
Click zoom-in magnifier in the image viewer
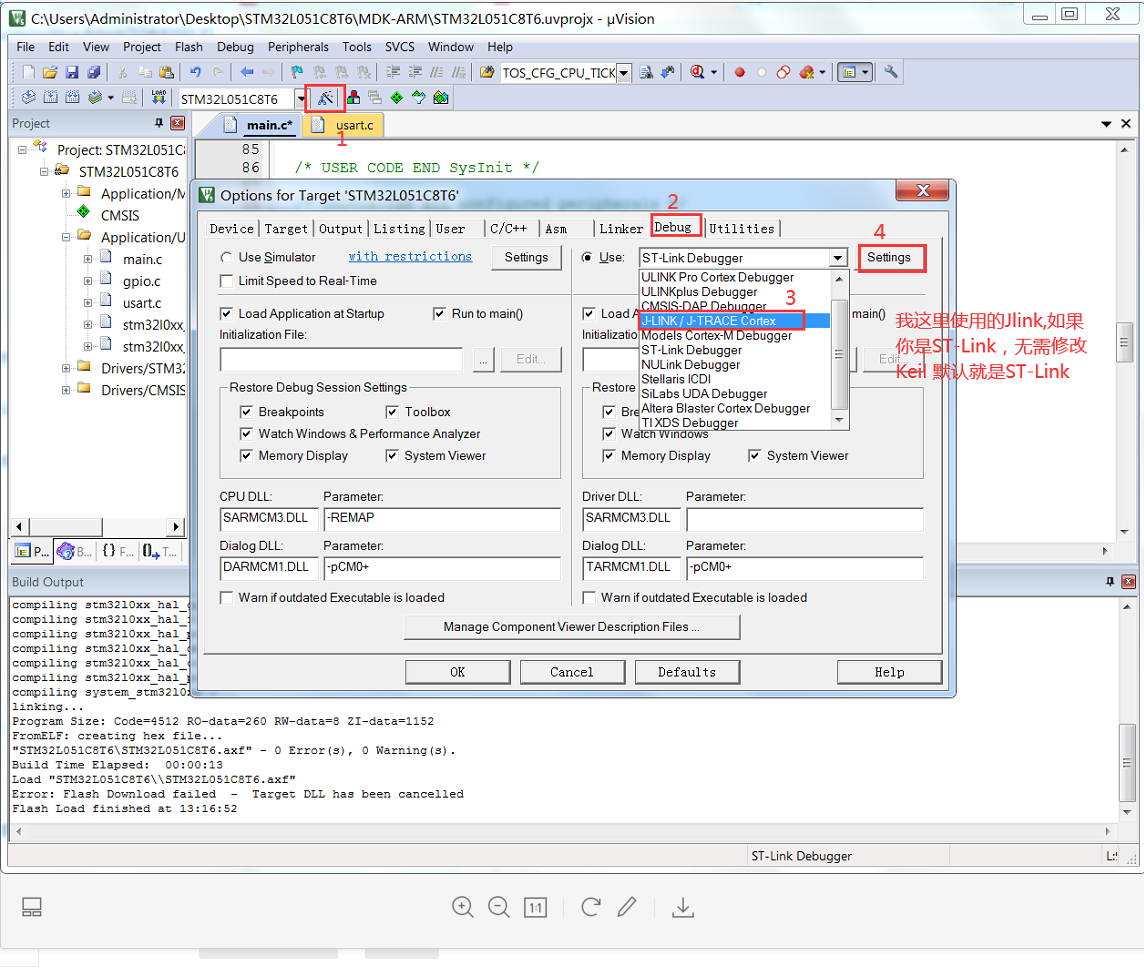463,907
